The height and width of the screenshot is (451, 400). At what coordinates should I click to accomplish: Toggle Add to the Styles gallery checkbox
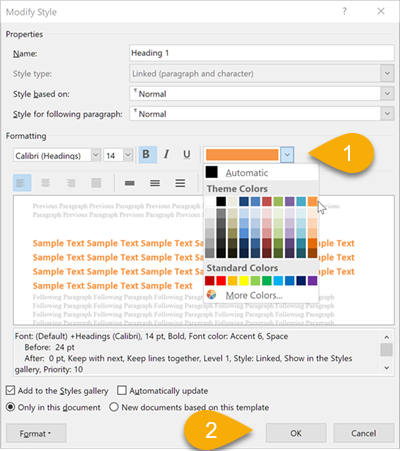tap(10, 390)
